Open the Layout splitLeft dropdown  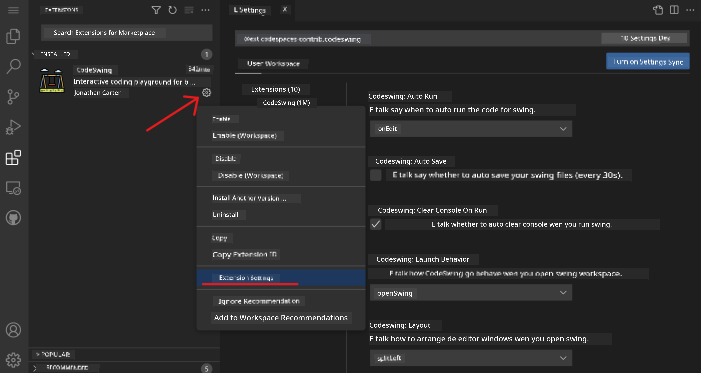point(471,358)
